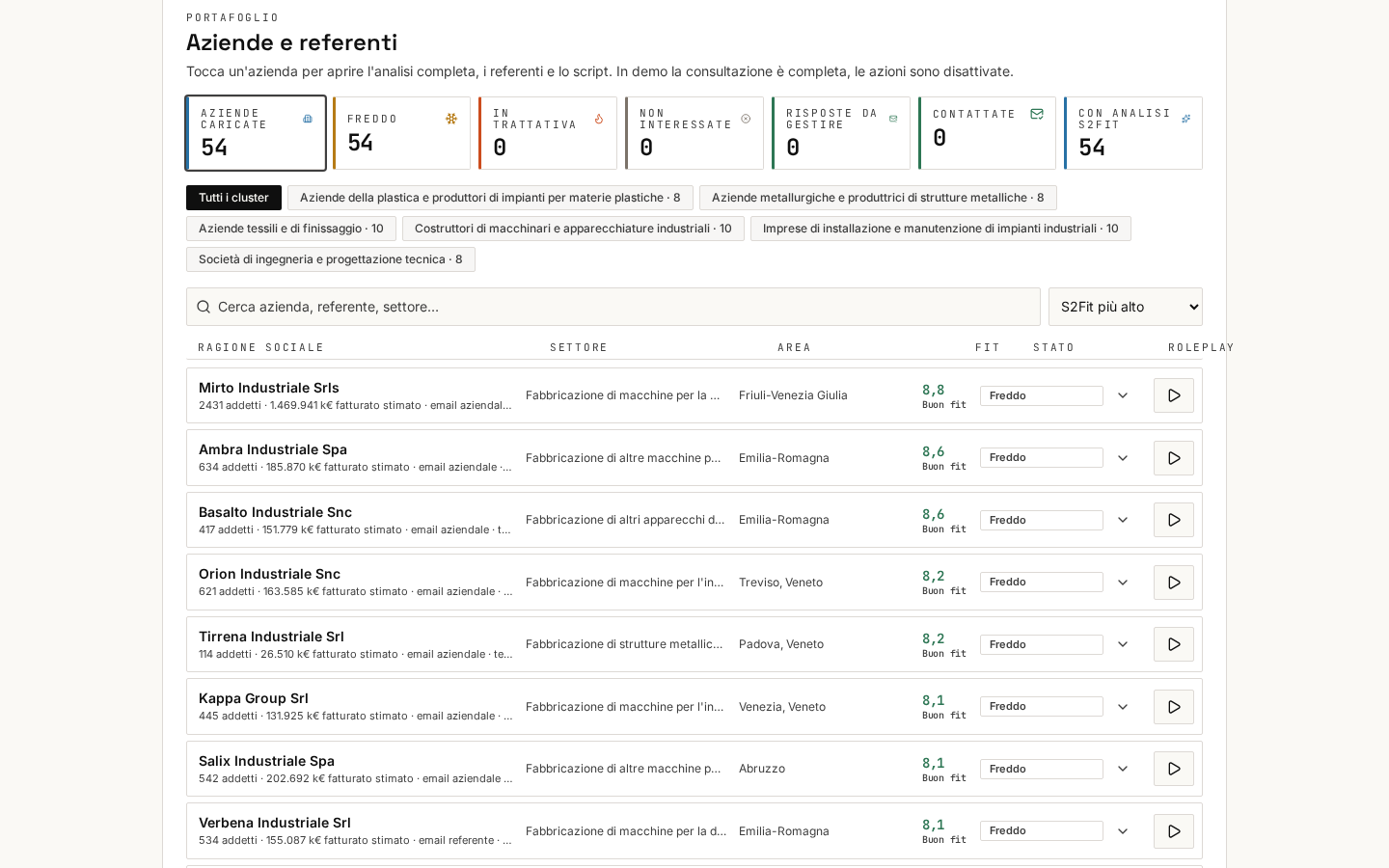This screenshot has height=868, width=1389.
Task: Click the Fit column header
Action: (x=988, y=347)
